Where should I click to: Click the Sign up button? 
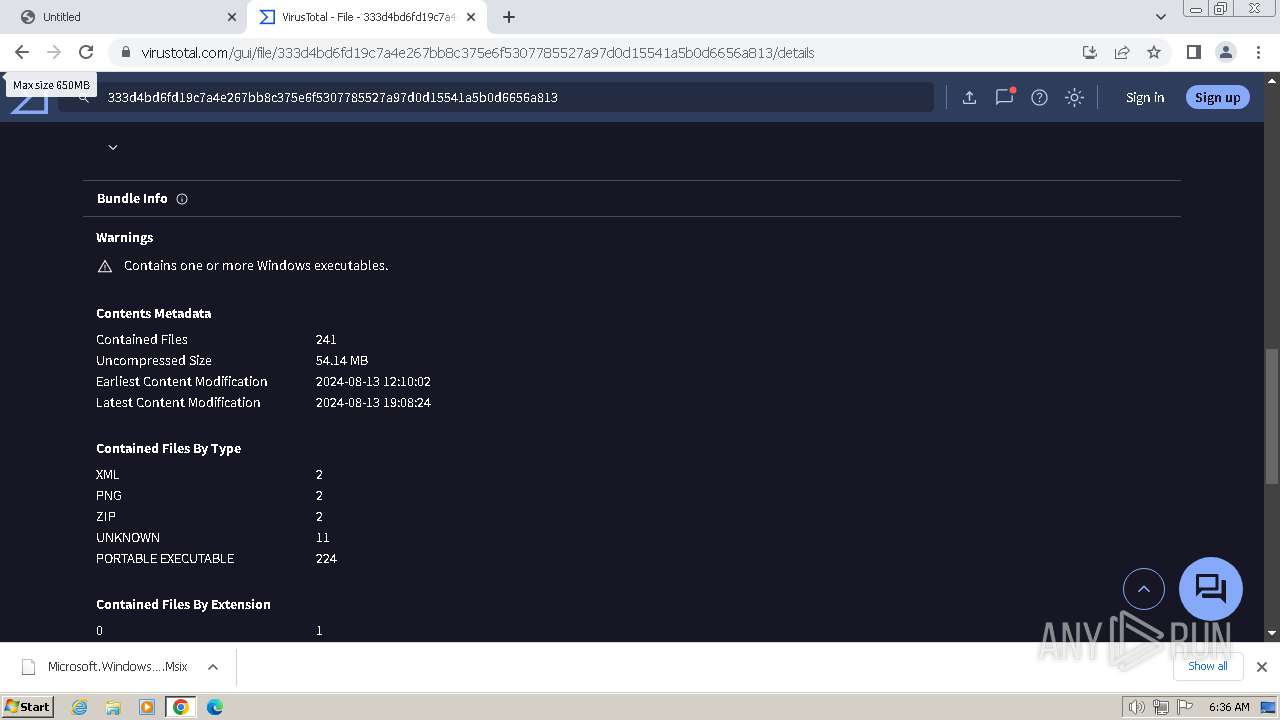(1217, 97)
